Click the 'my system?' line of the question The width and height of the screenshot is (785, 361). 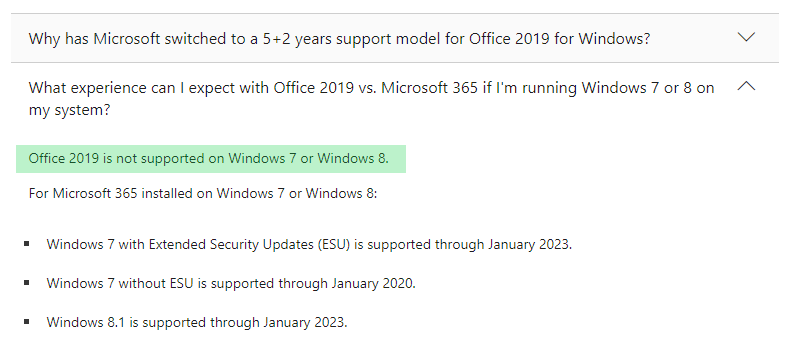coord(69,110)
